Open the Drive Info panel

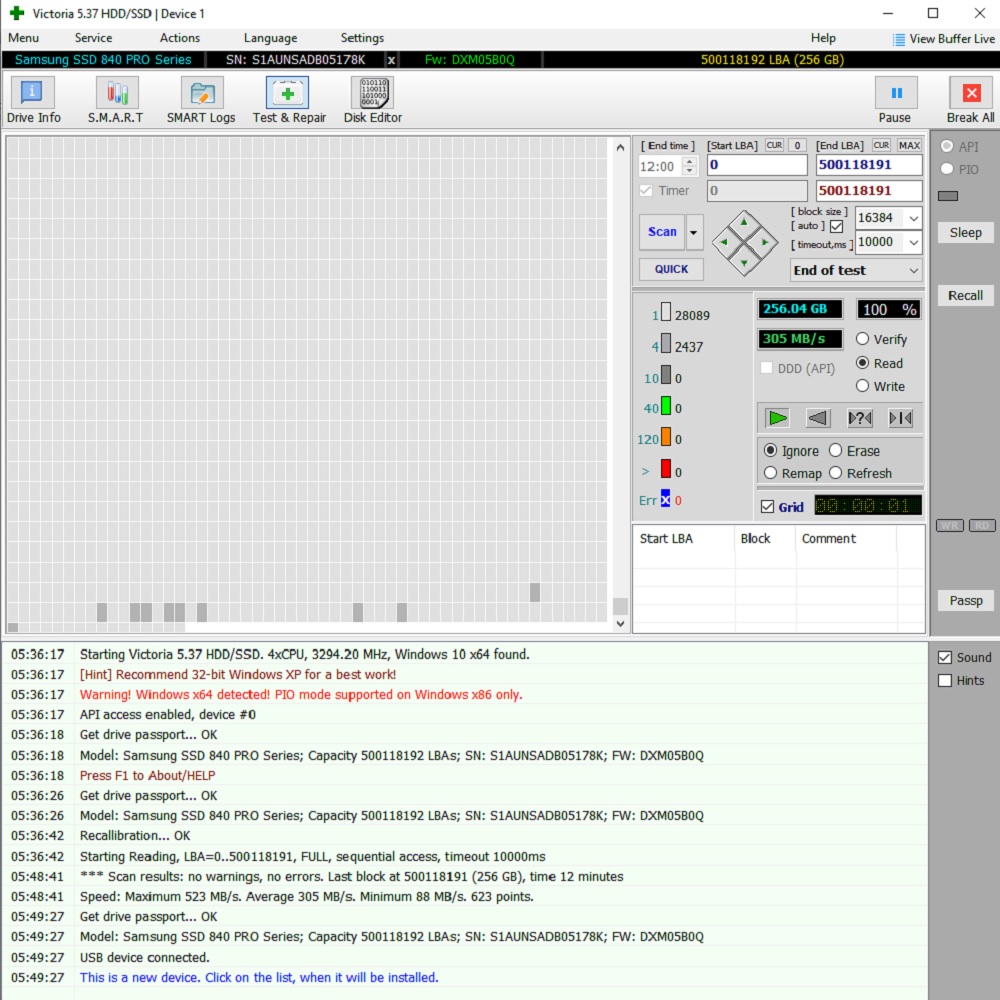(33, 100)
